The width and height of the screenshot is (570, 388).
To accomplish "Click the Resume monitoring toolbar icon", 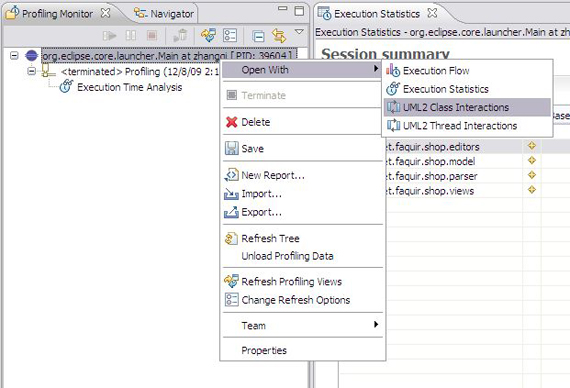I will click(109, 36).
